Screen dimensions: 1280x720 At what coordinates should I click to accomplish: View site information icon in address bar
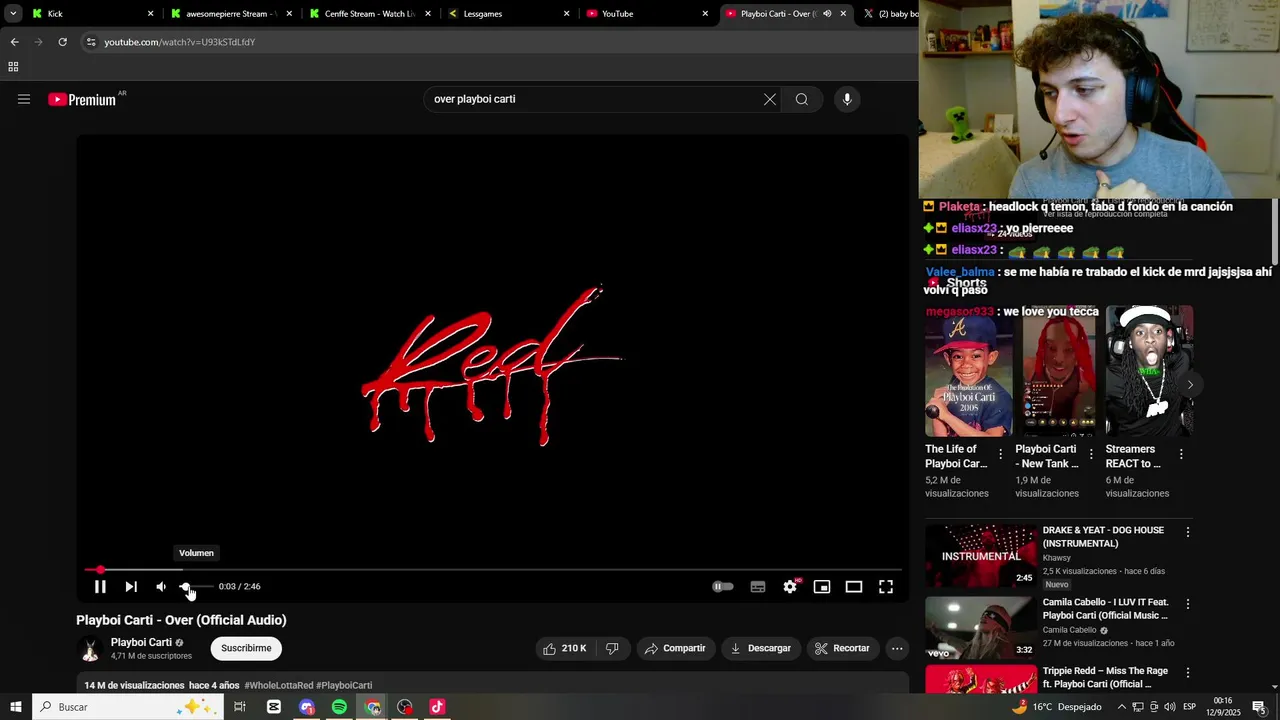[91, 42]
